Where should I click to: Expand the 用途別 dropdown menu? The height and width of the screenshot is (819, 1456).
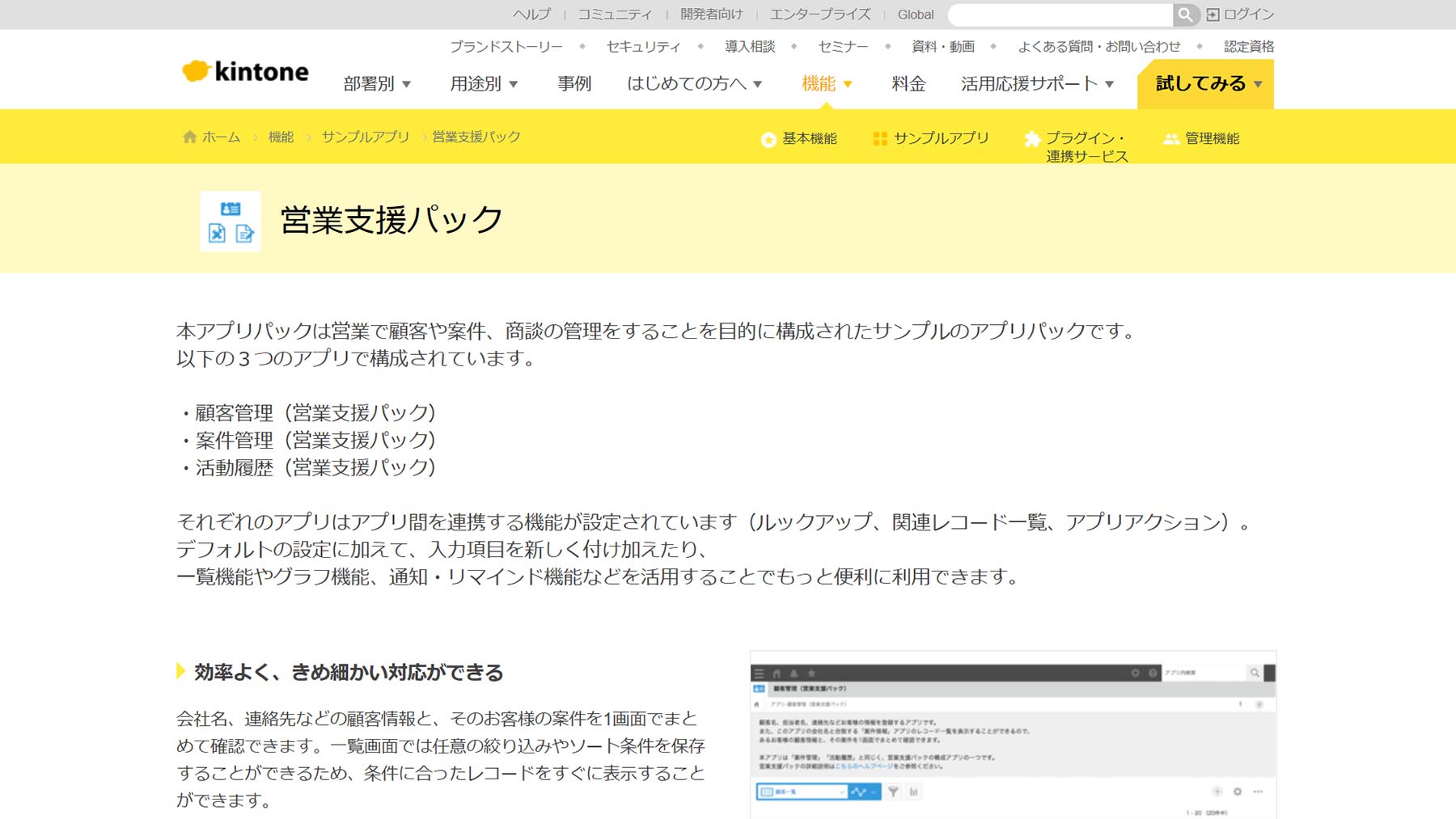pos(484,84)
